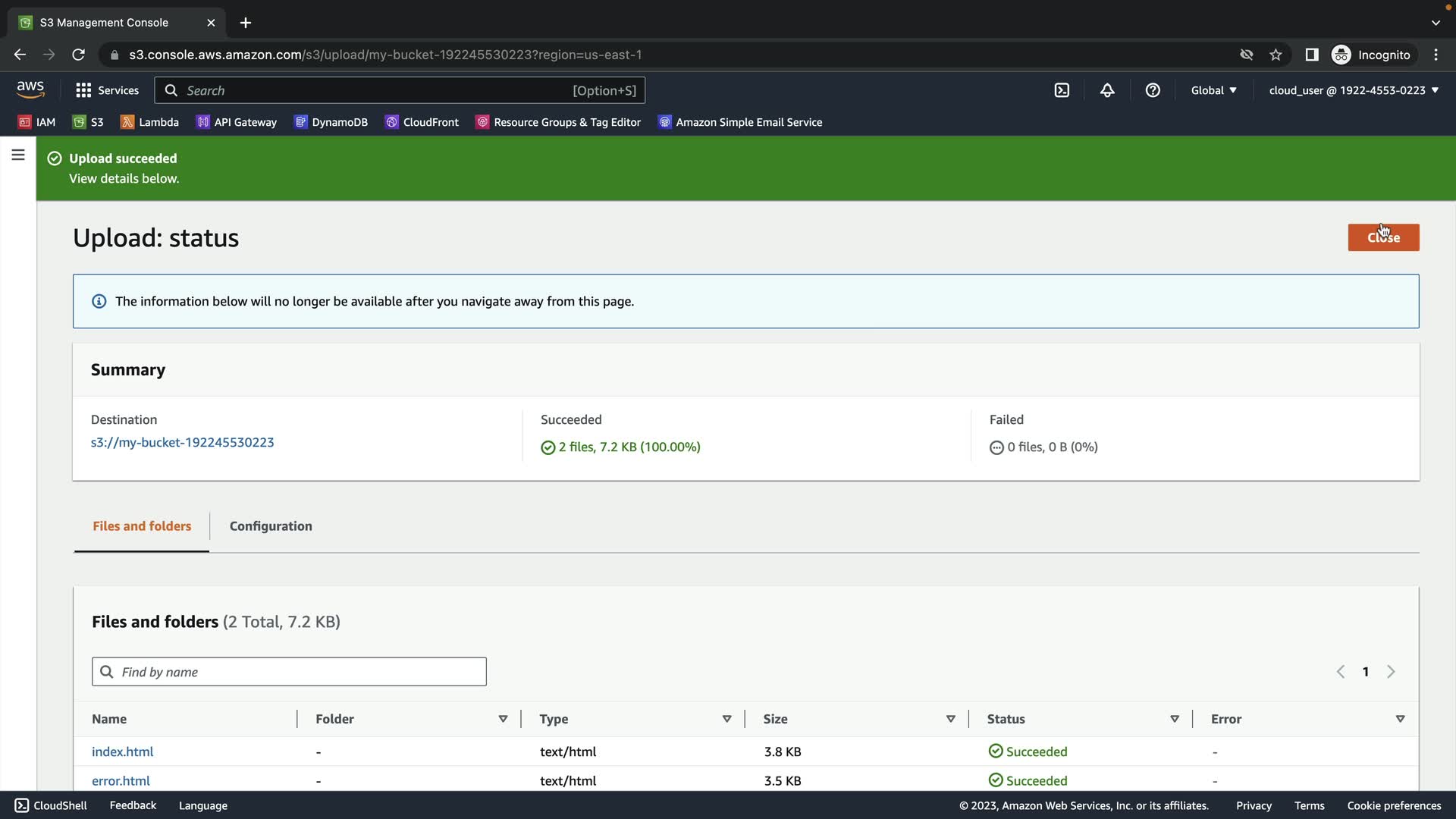Click the help question mark icon

pyautogui.click(x=1153, y=90)
